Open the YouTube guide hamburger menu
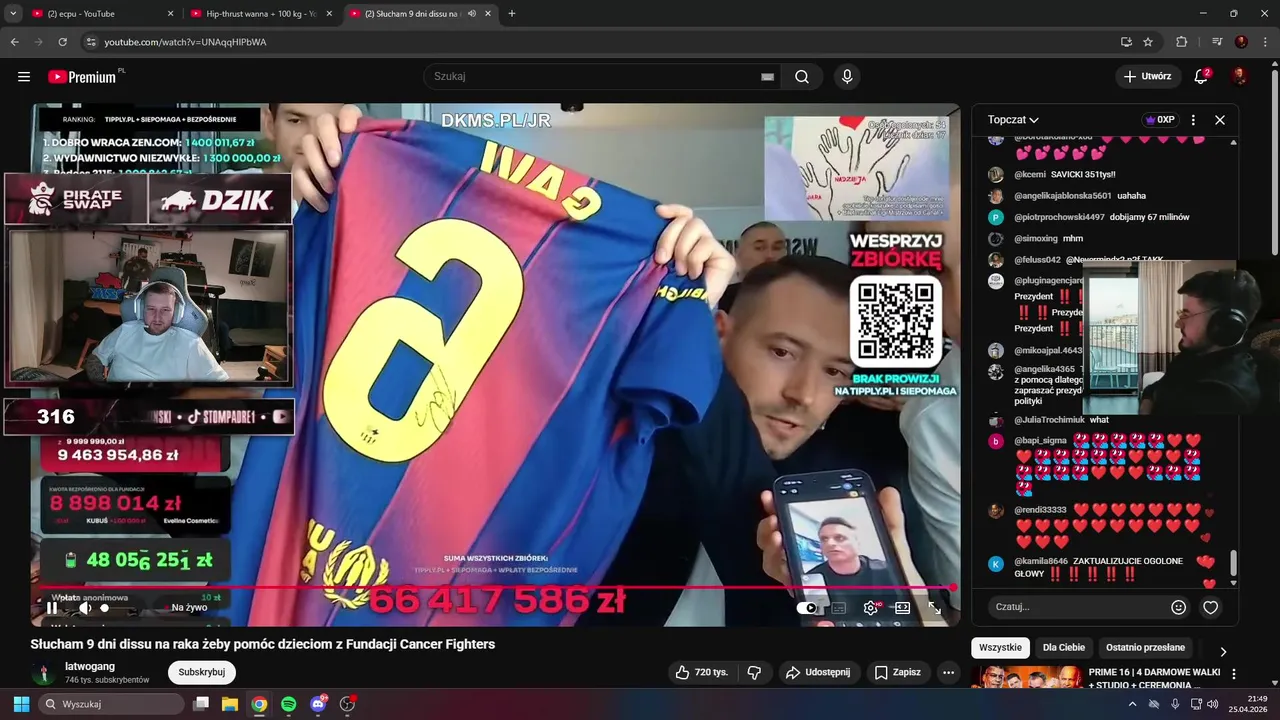The image size is (1280, 720). coord(24,77)
